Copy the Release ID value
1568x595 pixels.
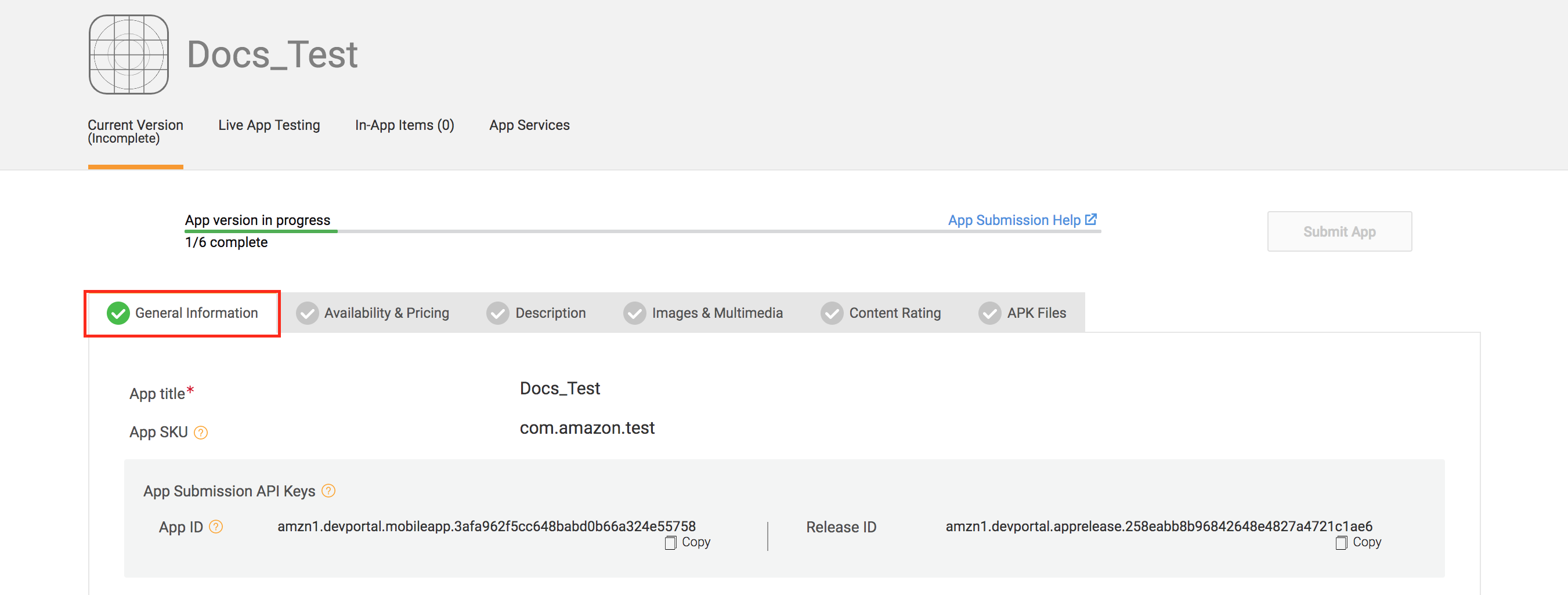[x=1359, y=543]
